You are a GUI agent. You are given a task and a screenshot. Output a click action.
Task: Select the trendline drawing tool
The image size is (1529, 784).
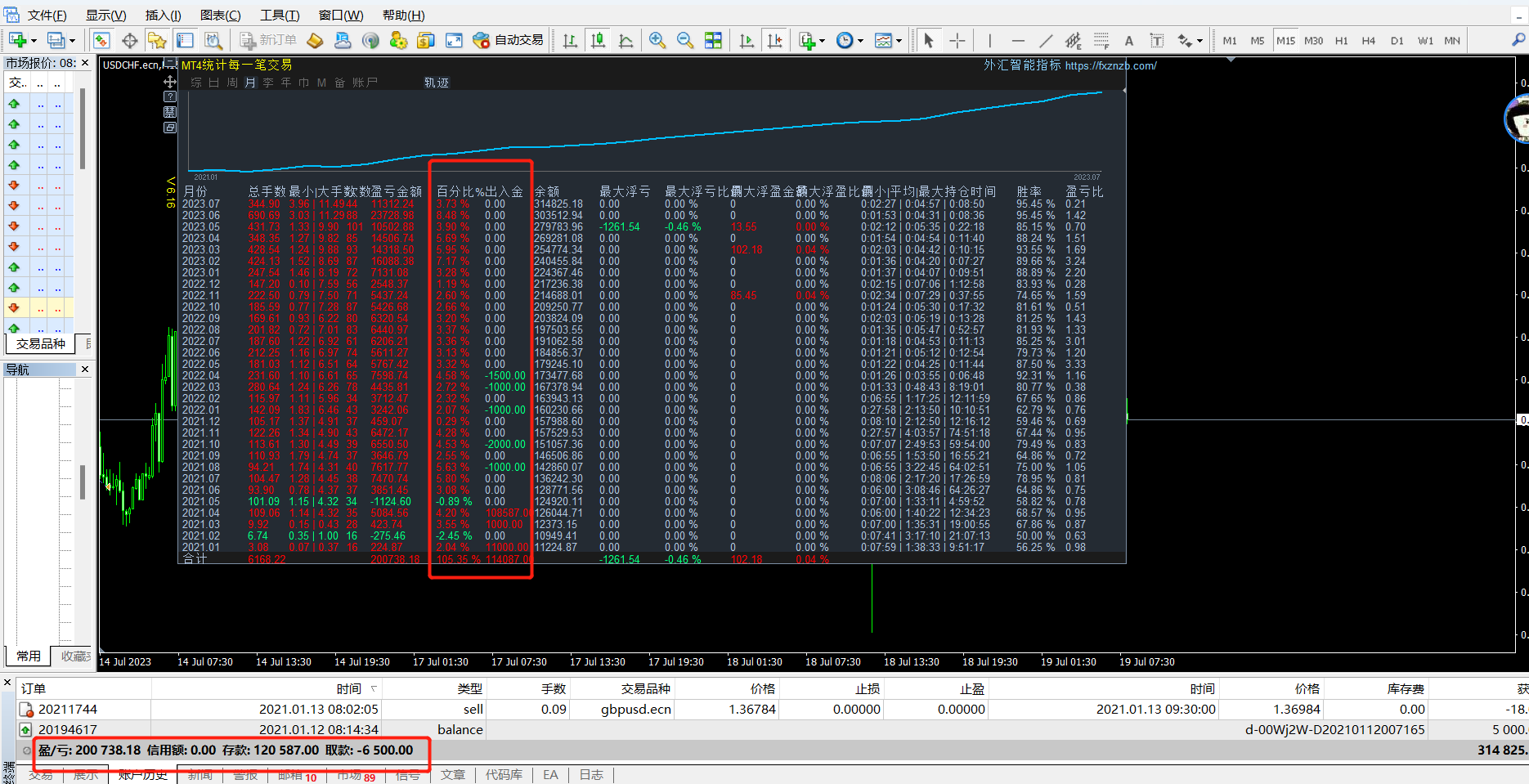click(x=1046, y=40)
